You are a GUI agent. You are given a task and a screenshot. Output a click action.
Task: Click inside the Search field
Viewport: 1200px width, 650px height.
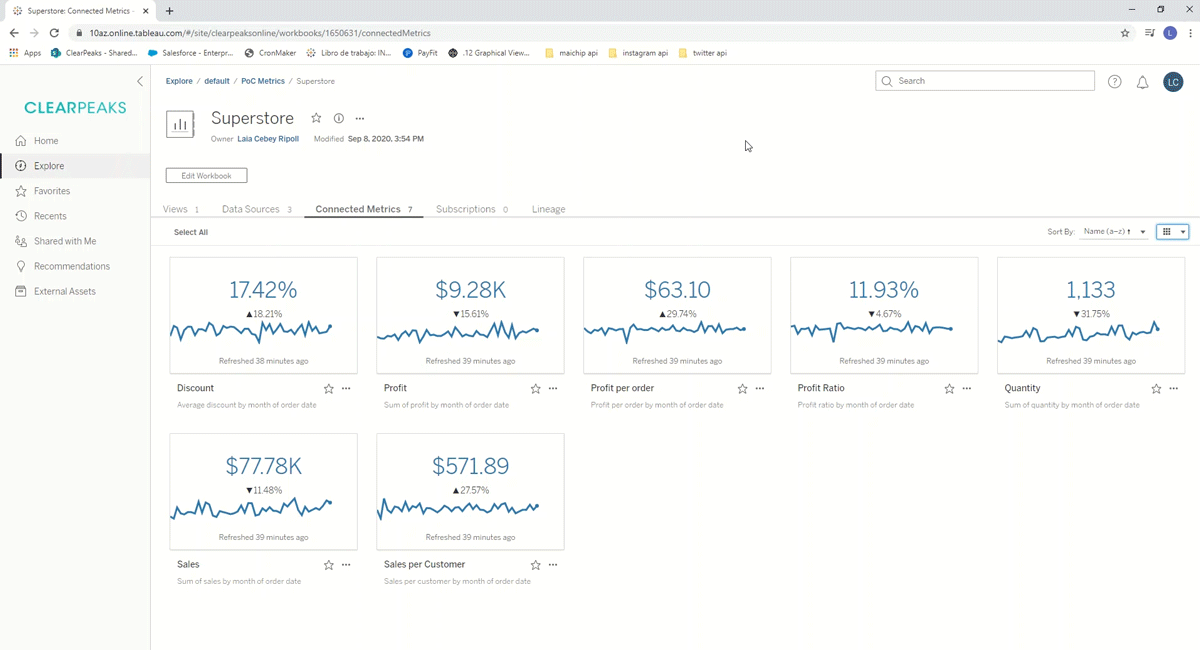pos(985,81)
